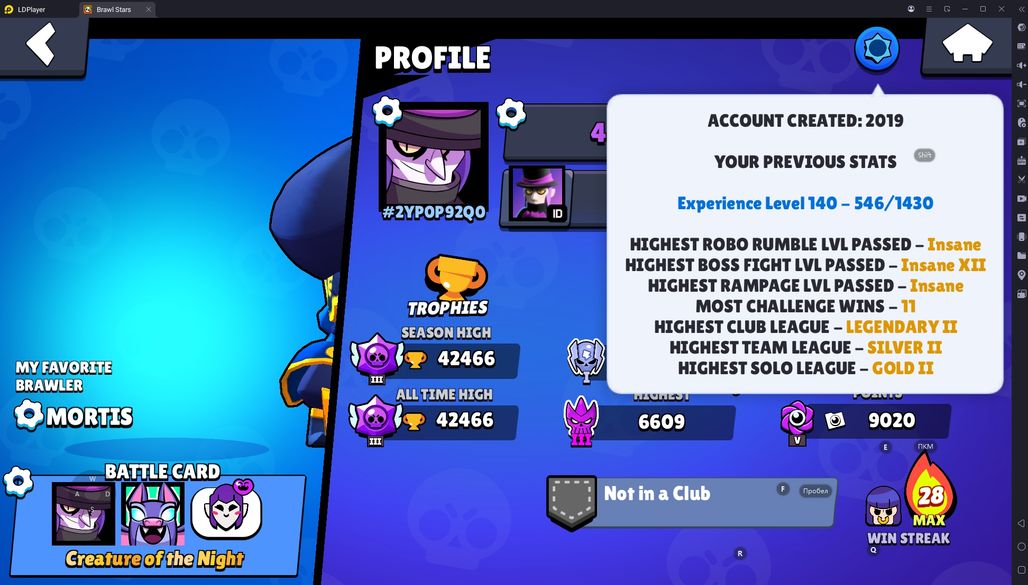Switch to the Brawl Stars tab
The height and width of the screenshot is (585, 1028).
click(113, 9)
